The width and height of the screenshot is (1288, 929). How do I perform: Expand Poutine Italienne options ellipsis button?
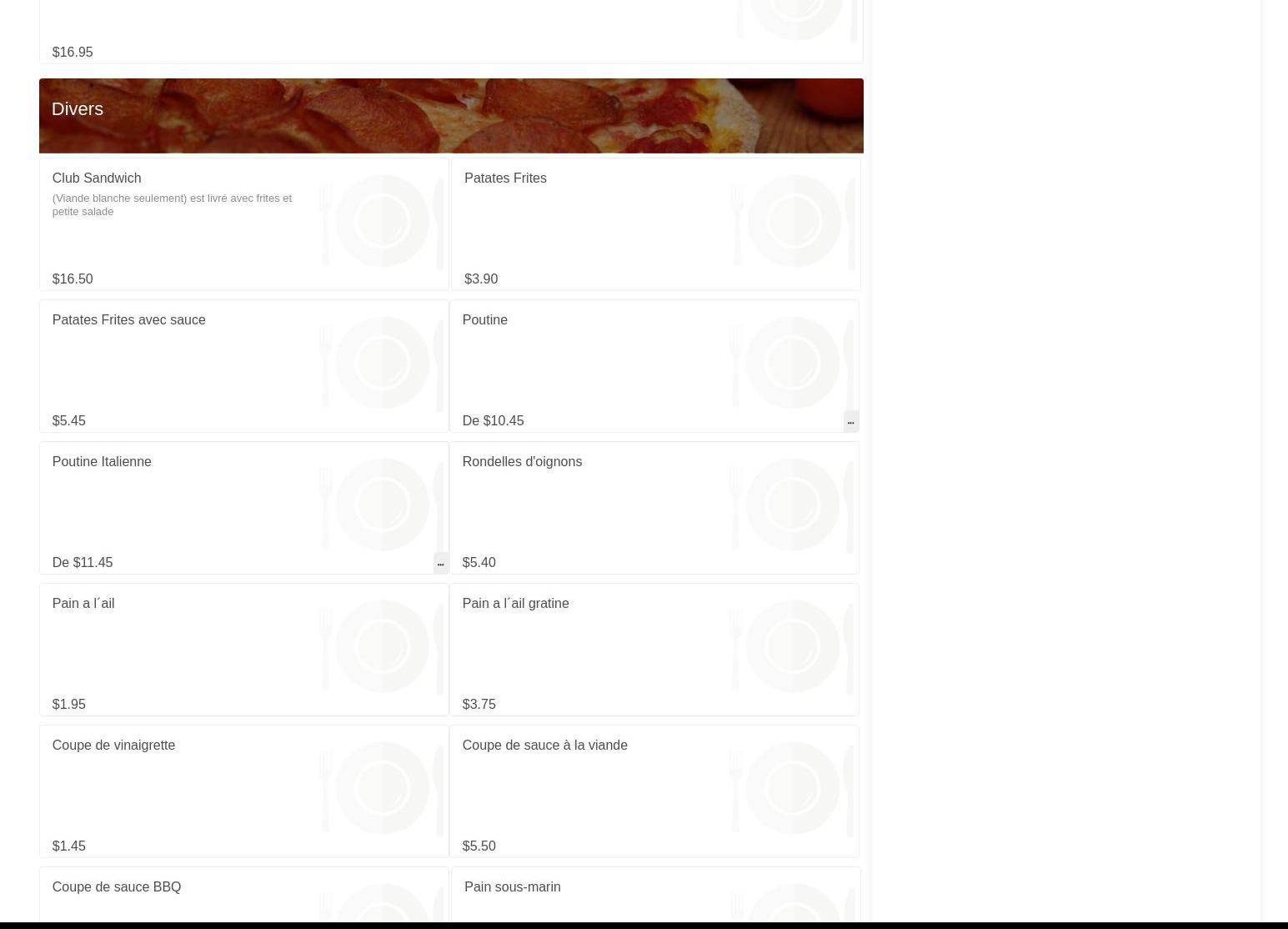click(440, 563)
